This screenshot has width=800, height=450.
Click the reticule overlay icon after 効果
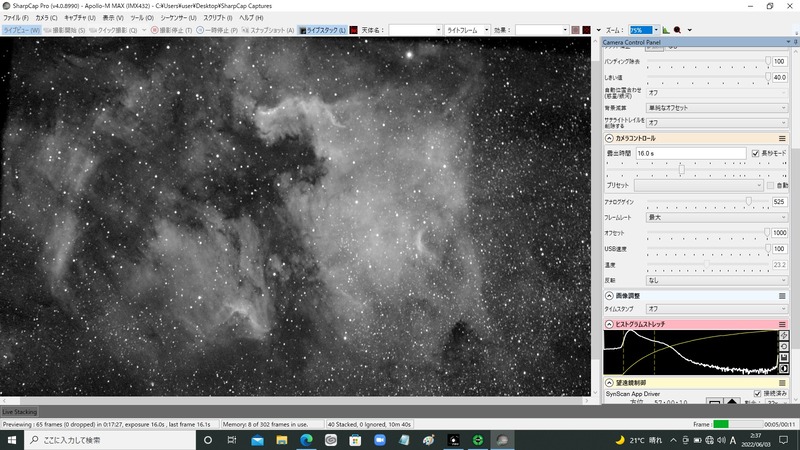576,30
